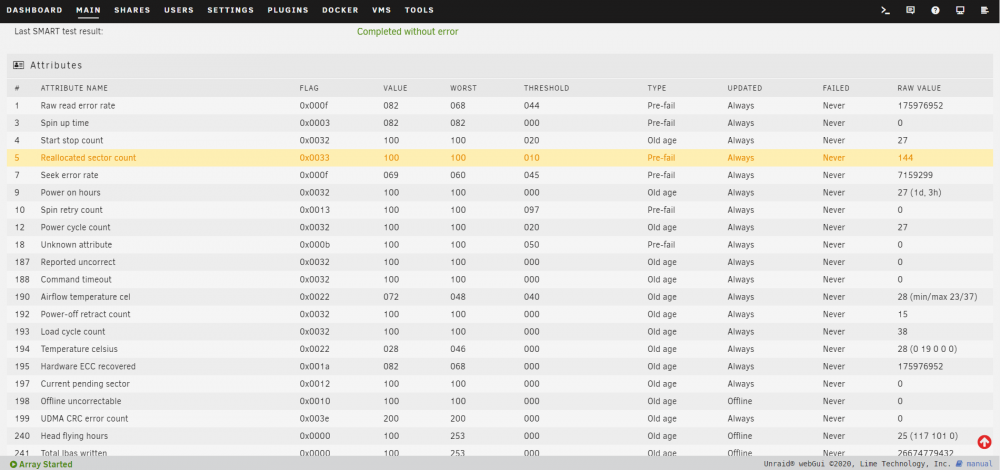This screenshot has height=470, width=1000.
Task: Click the VALUE column header
Action: (x=395, y=88)
